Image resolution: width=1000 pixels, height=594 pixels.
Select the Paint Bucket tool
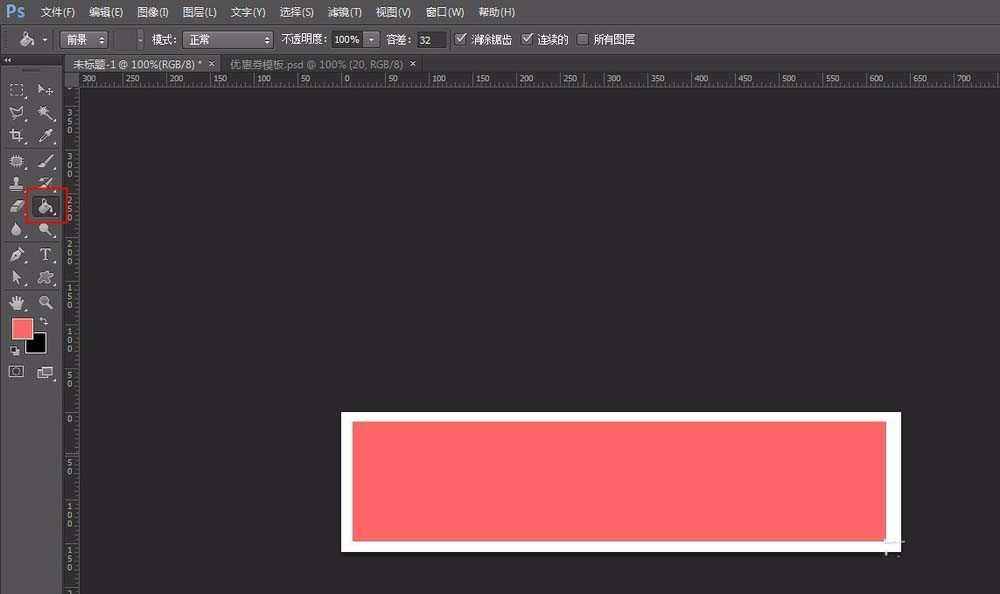click(45, 206)
